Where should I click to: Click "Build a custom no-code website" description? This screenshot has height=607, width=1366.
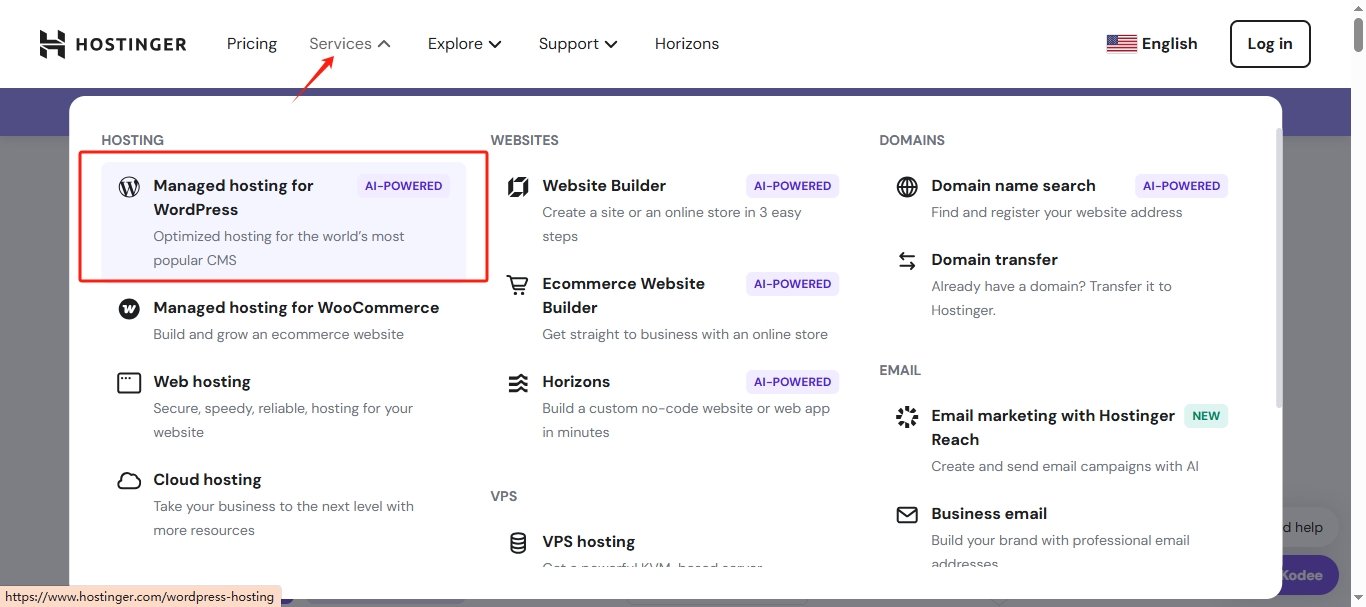[686, 420]
